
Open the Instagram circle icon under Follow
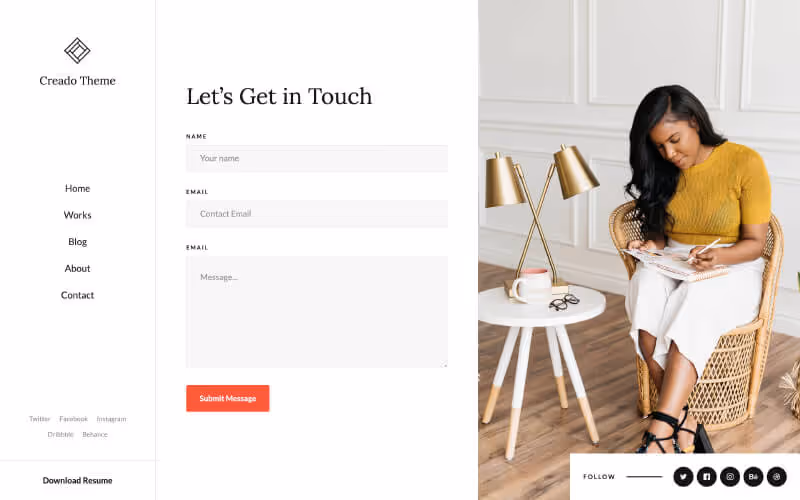click(x=730, y=477)
